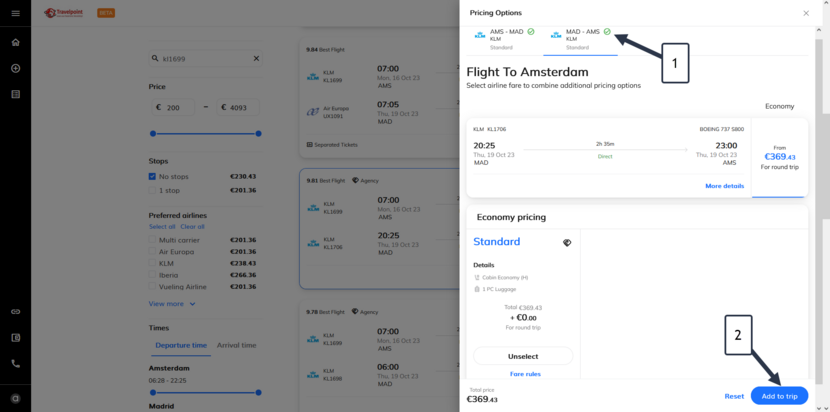Image resolution: width=830 pixels, height=412 pixels.
Task: Switch to AMS - MAD flight tab
Action: pyautogui.click(x=505, y=38)
